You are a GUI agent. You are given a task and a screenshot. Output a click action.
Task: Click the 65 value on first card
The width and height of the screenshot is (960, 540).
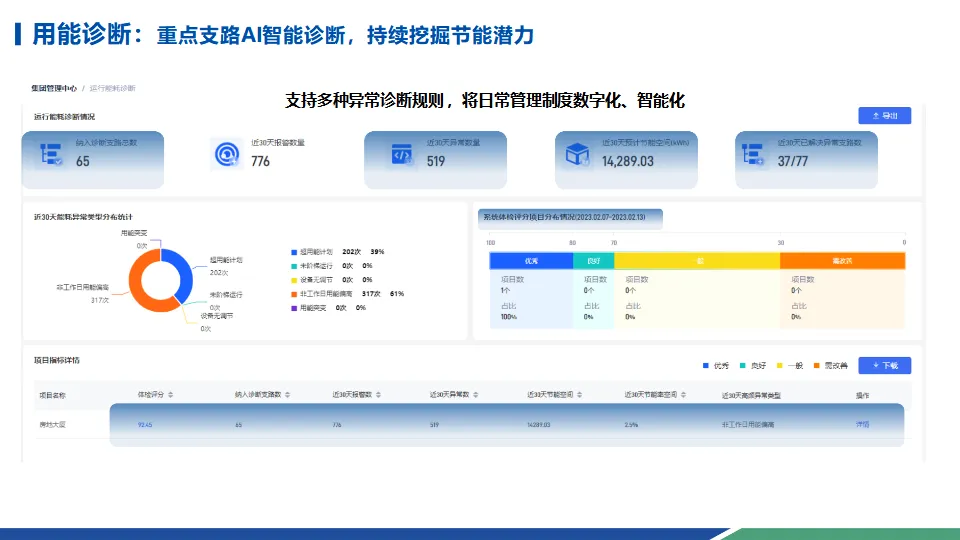(83, 162)
